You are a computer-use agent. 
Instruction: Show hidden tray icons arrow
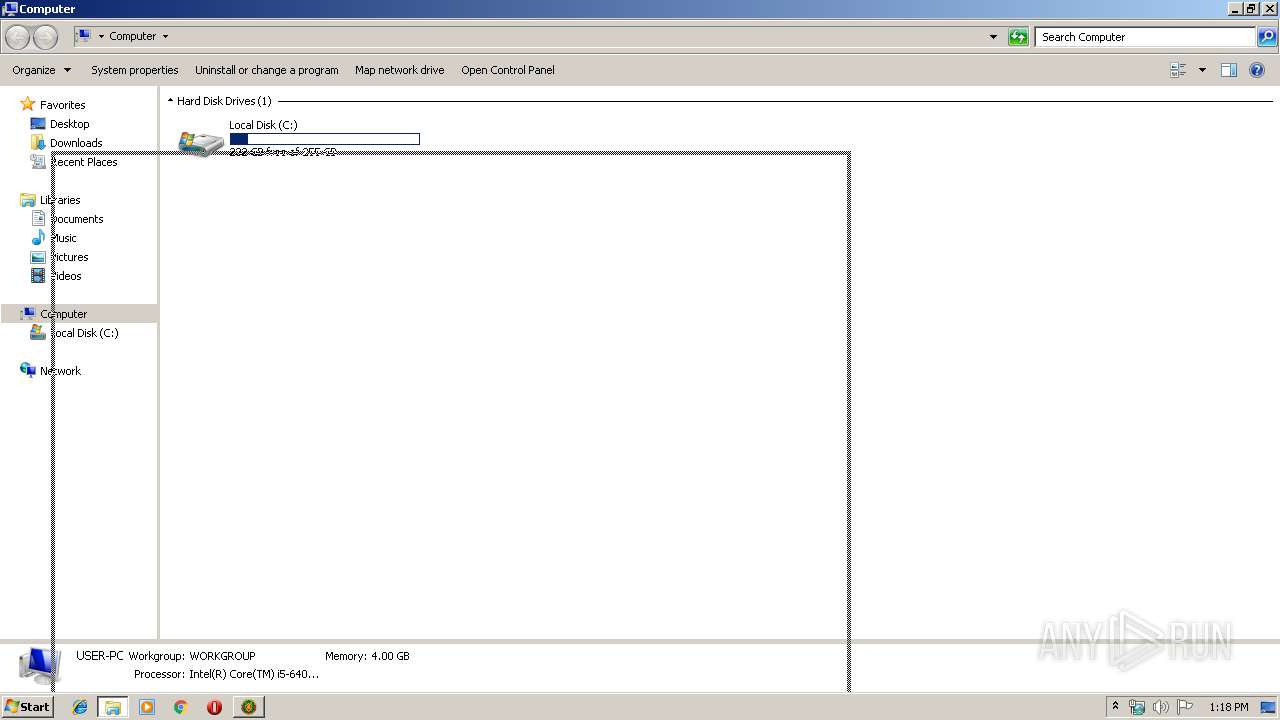[1115, 706]
